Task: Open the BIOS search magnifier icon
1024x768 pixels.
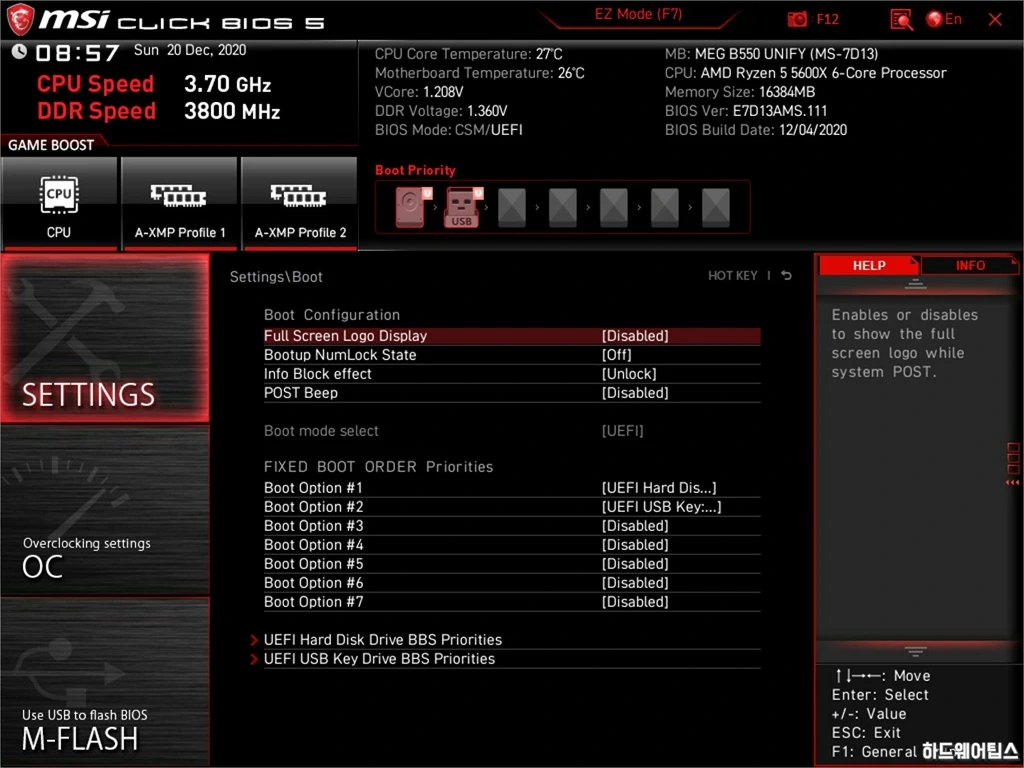Action: pyautogui.click(x=901, y=20)
